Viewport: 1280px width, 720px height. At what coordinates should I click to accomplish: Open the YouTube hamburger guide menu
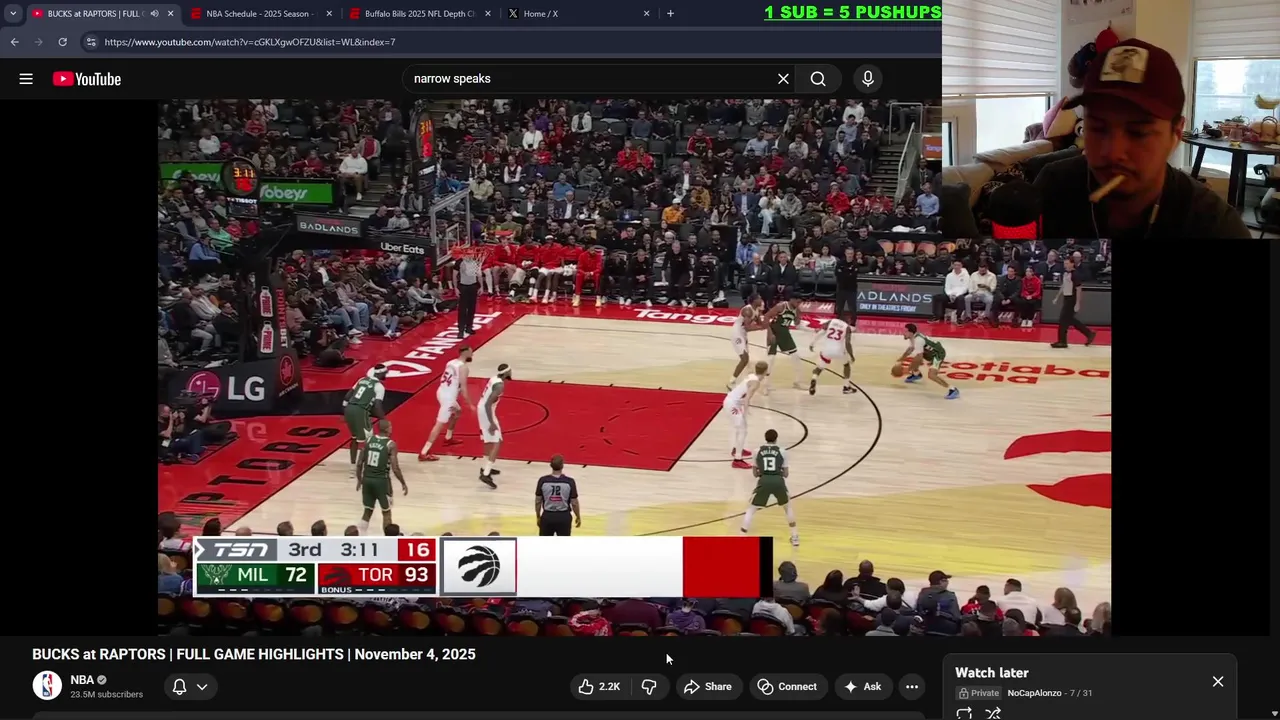pos(26,79)
